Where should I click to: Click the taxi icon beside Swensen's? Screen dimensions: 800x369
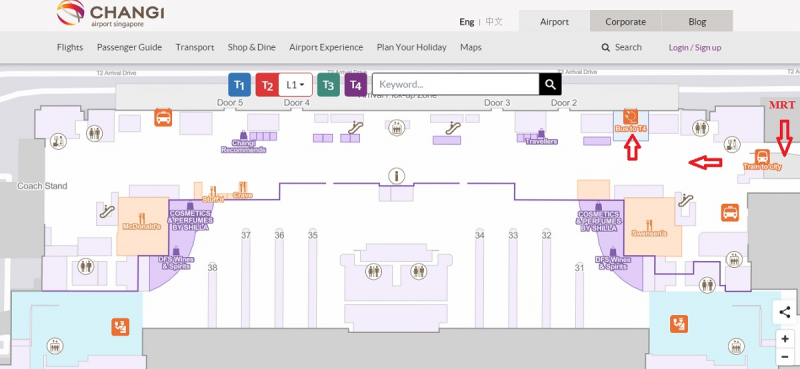pyautogui.click(x=730, y=212)
